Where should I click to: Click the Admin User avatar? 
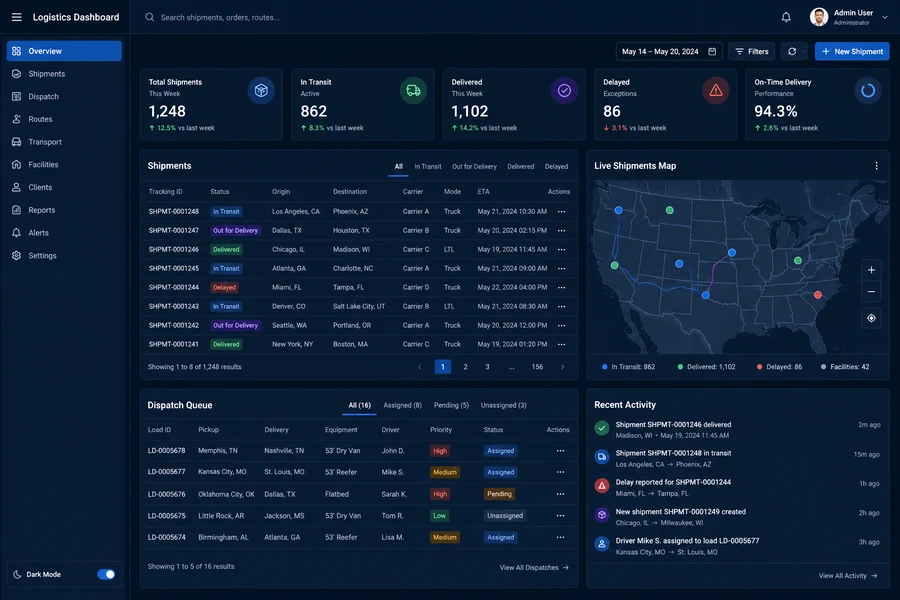tap(819, 17)
